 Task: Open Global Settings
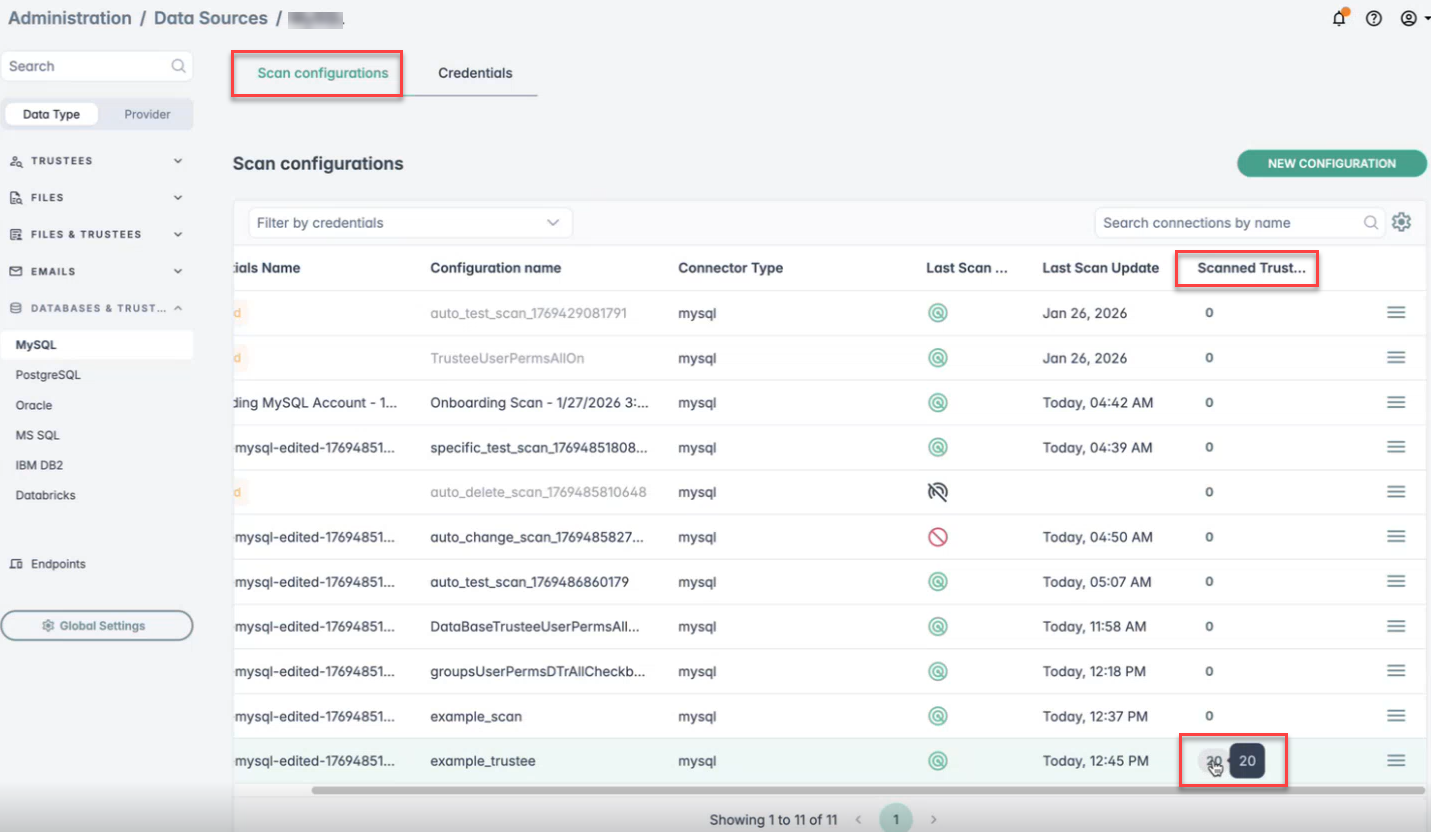pos(97,626)
